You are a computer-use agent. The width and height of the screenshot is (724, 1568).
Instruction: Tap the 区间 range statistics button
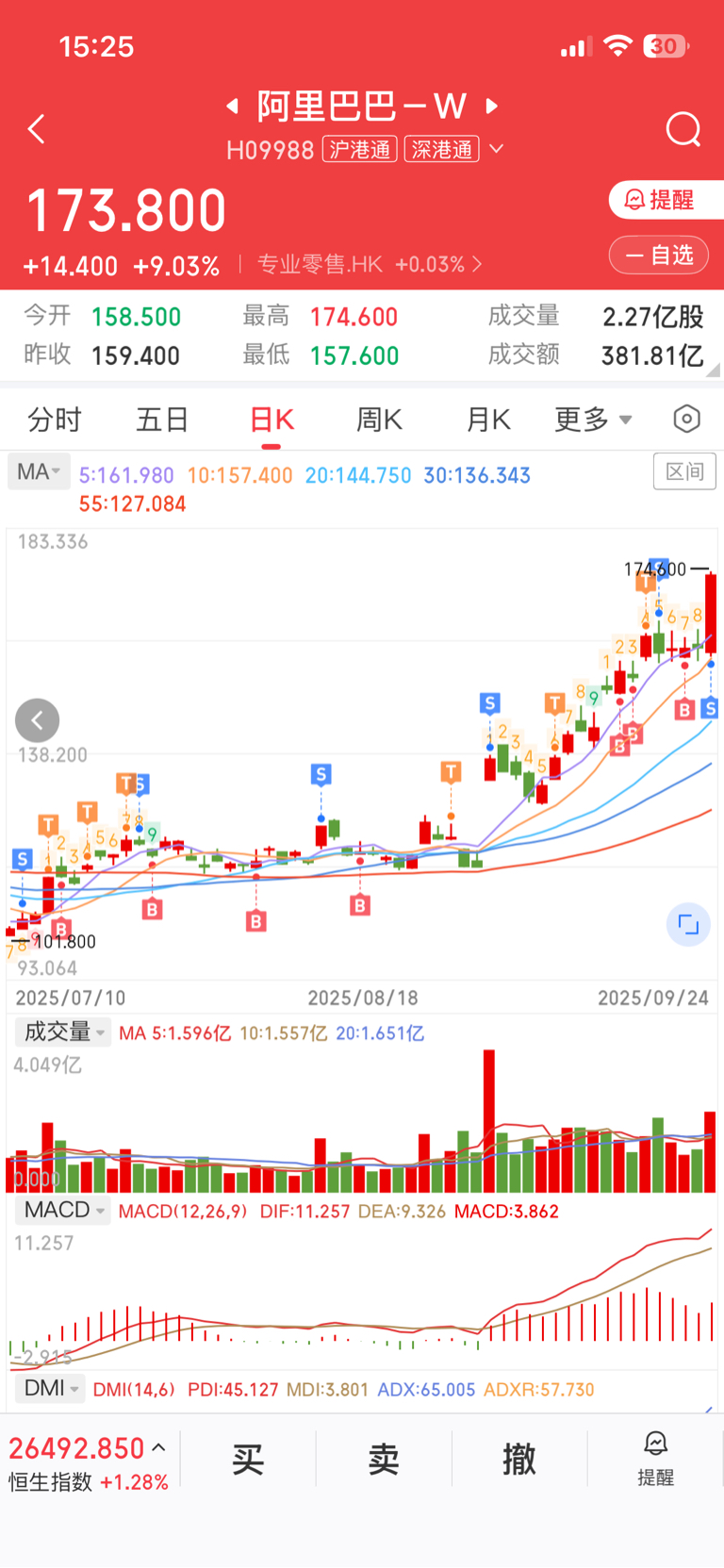pos(684,471)
